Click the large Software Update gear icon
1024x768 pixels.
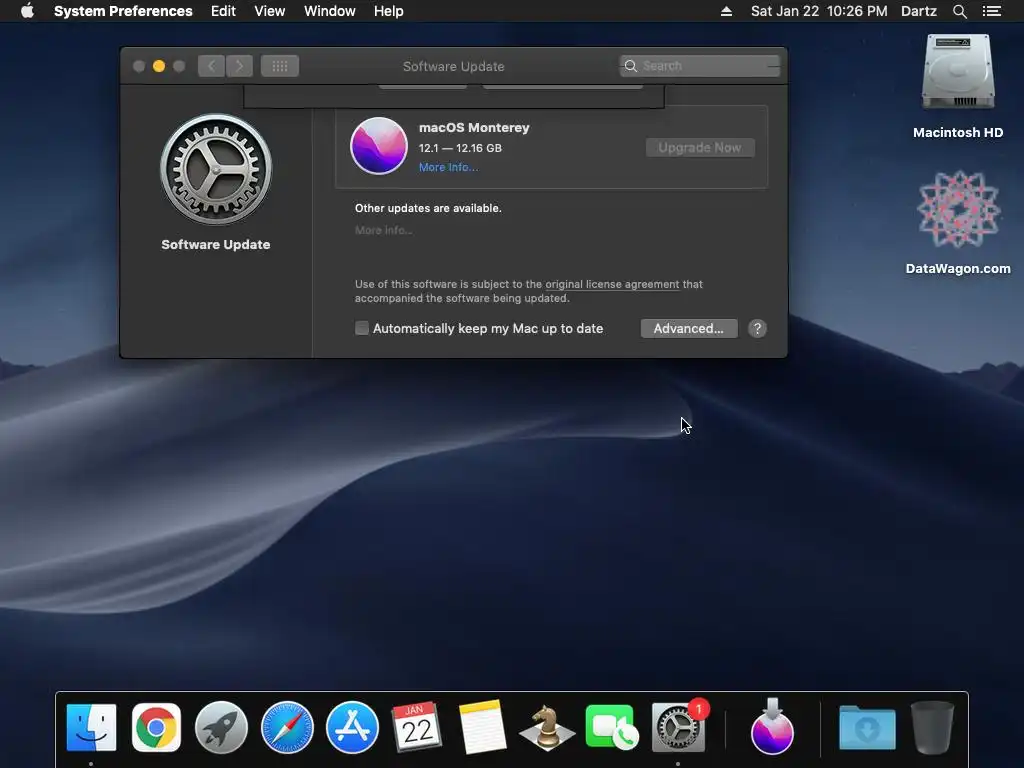216,170
